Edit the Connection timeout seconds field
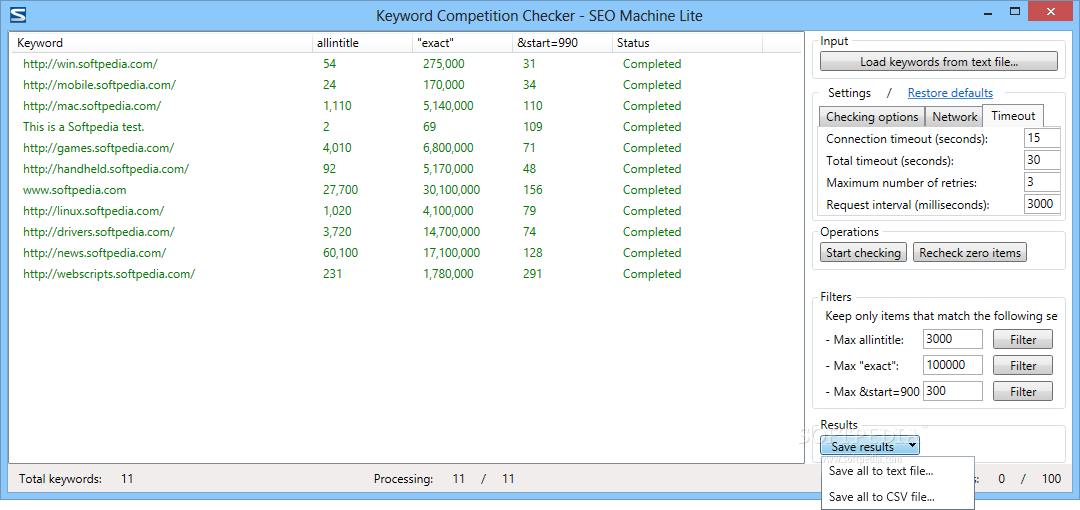The image size is (1080, 510). click(x=1041, y=138)
